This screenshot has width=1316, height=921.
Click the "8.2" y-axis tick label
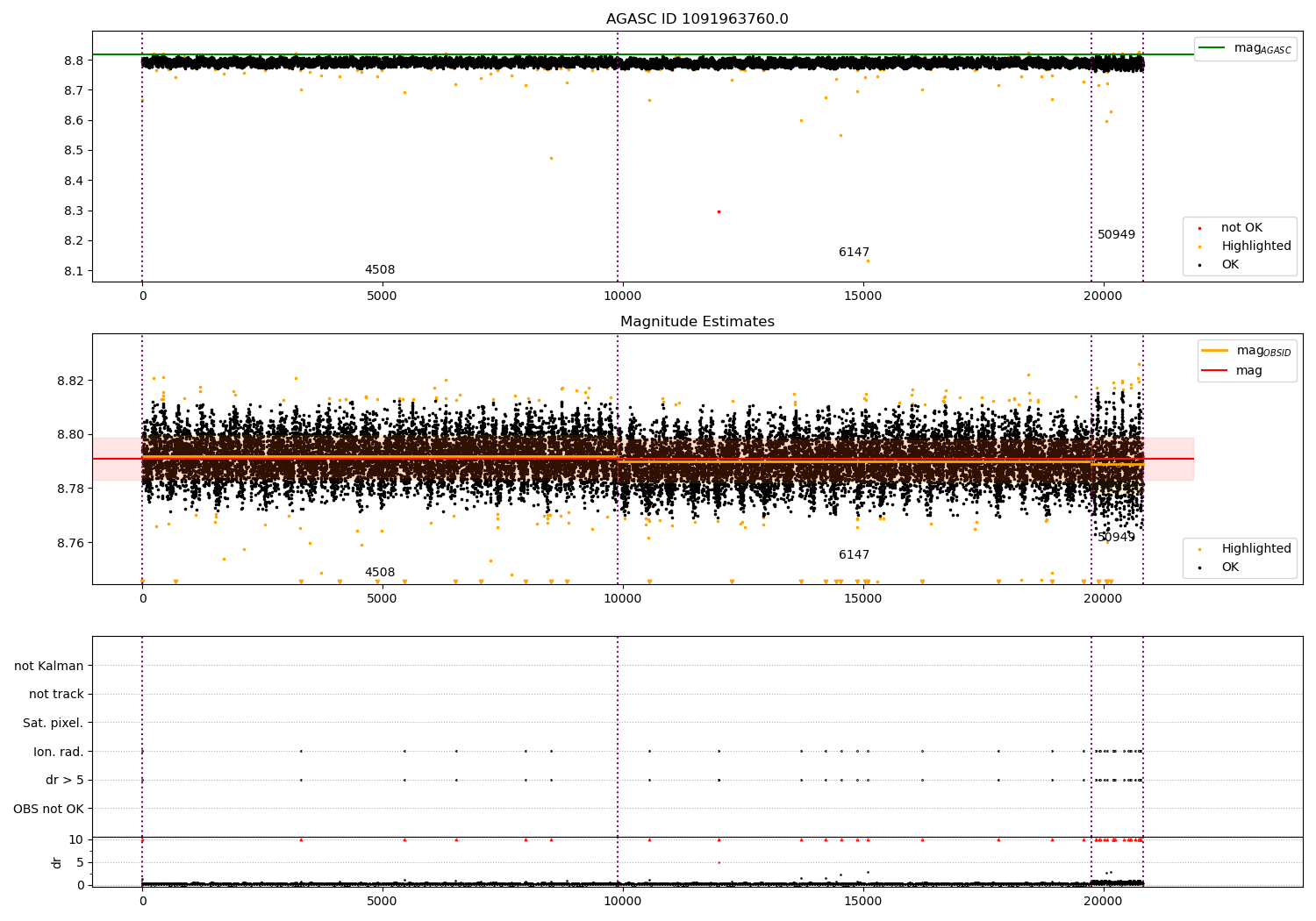(74, 240)
